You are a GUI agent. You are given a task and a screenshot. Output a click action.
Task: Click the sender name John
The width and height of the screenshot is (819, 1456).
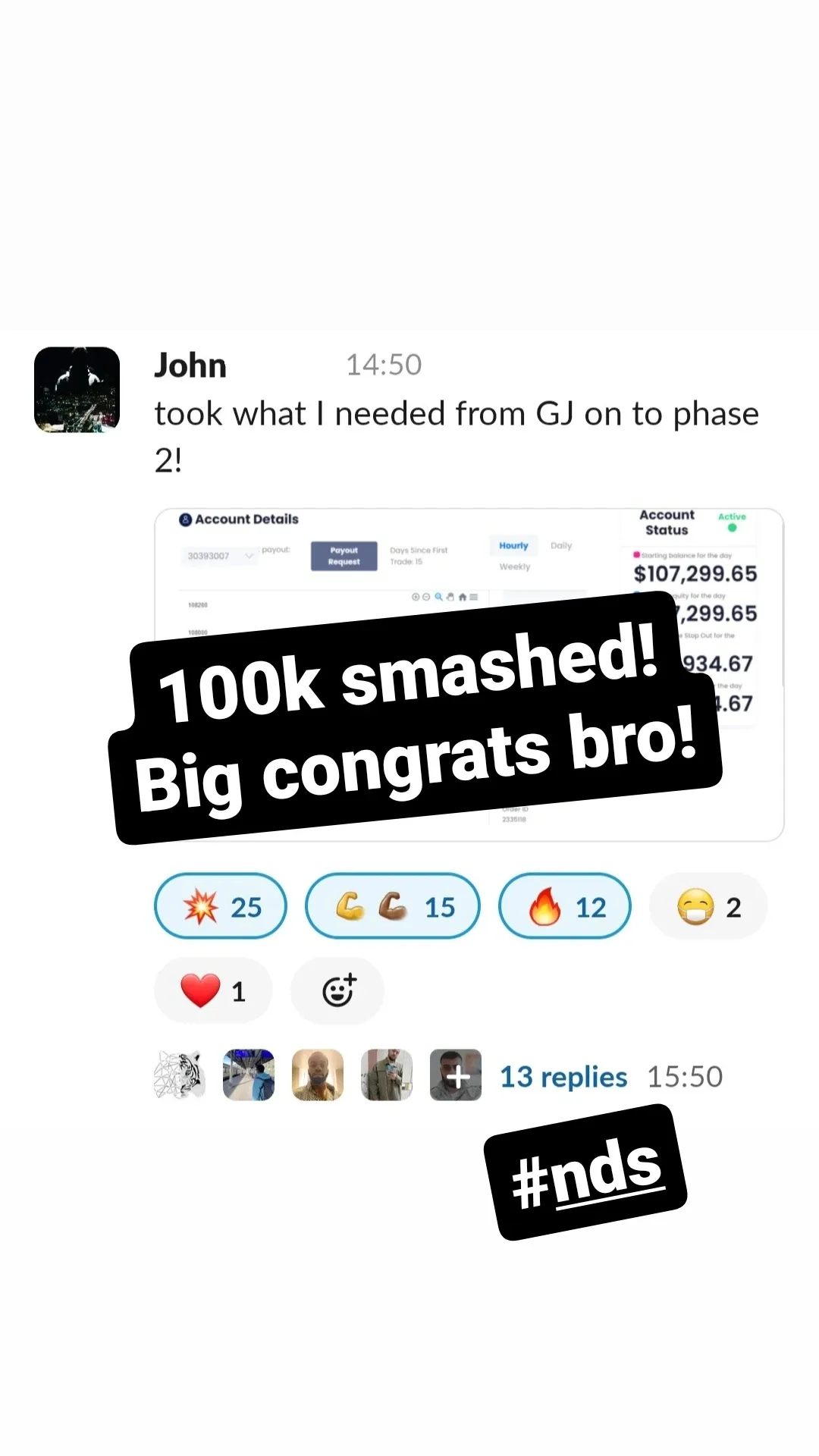(190, 365)
